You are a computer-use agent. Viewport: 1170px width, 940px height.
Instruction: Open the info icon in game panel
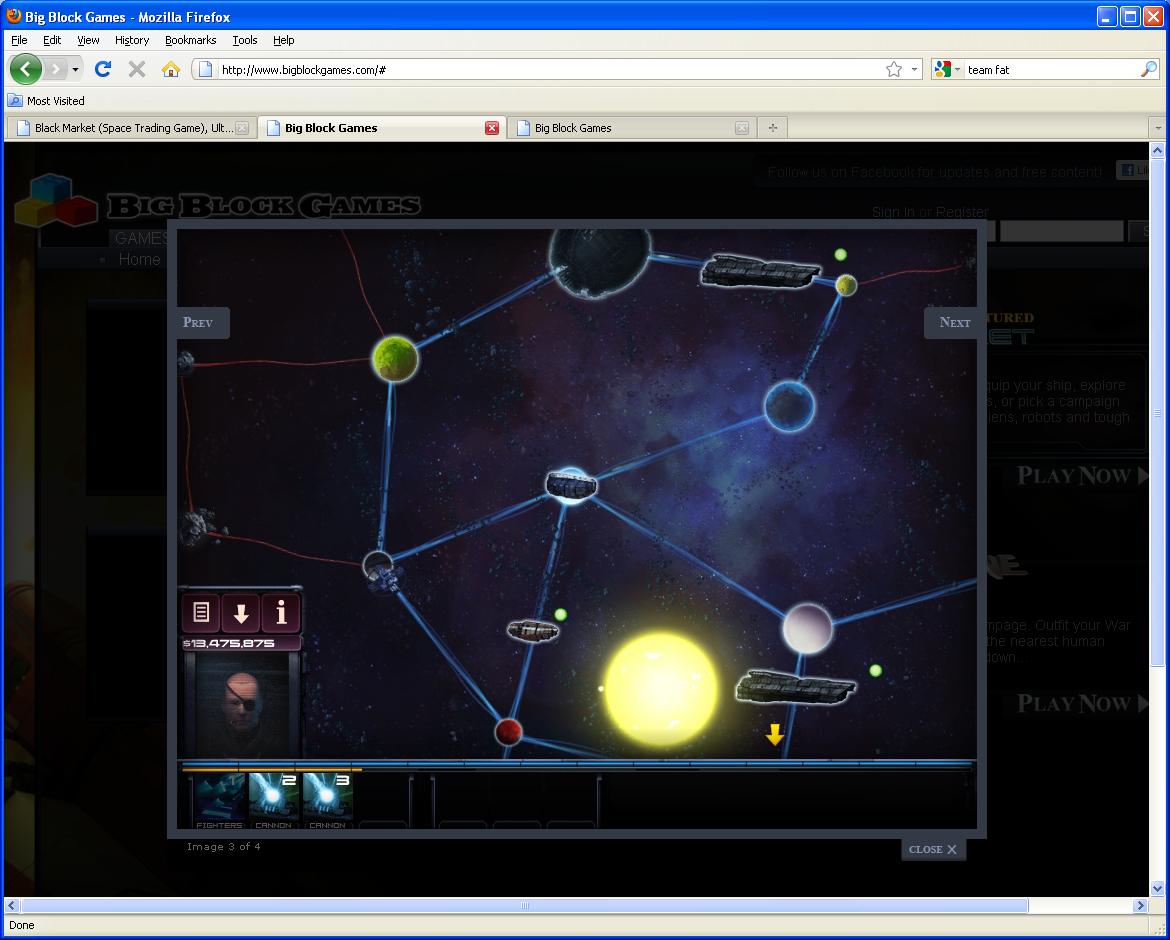pyautogui.click(x=281, y=612)
